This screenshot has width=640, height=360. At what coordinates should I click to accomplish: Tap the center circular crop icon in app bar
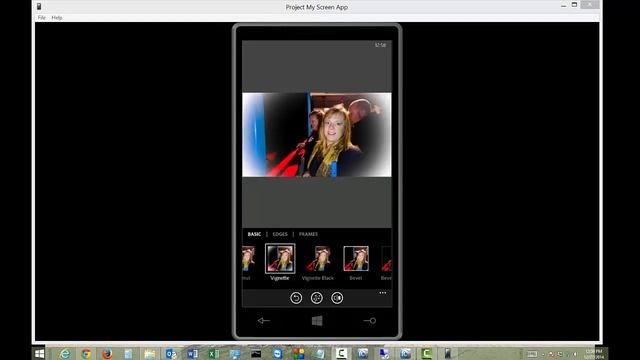click(317, 298)
